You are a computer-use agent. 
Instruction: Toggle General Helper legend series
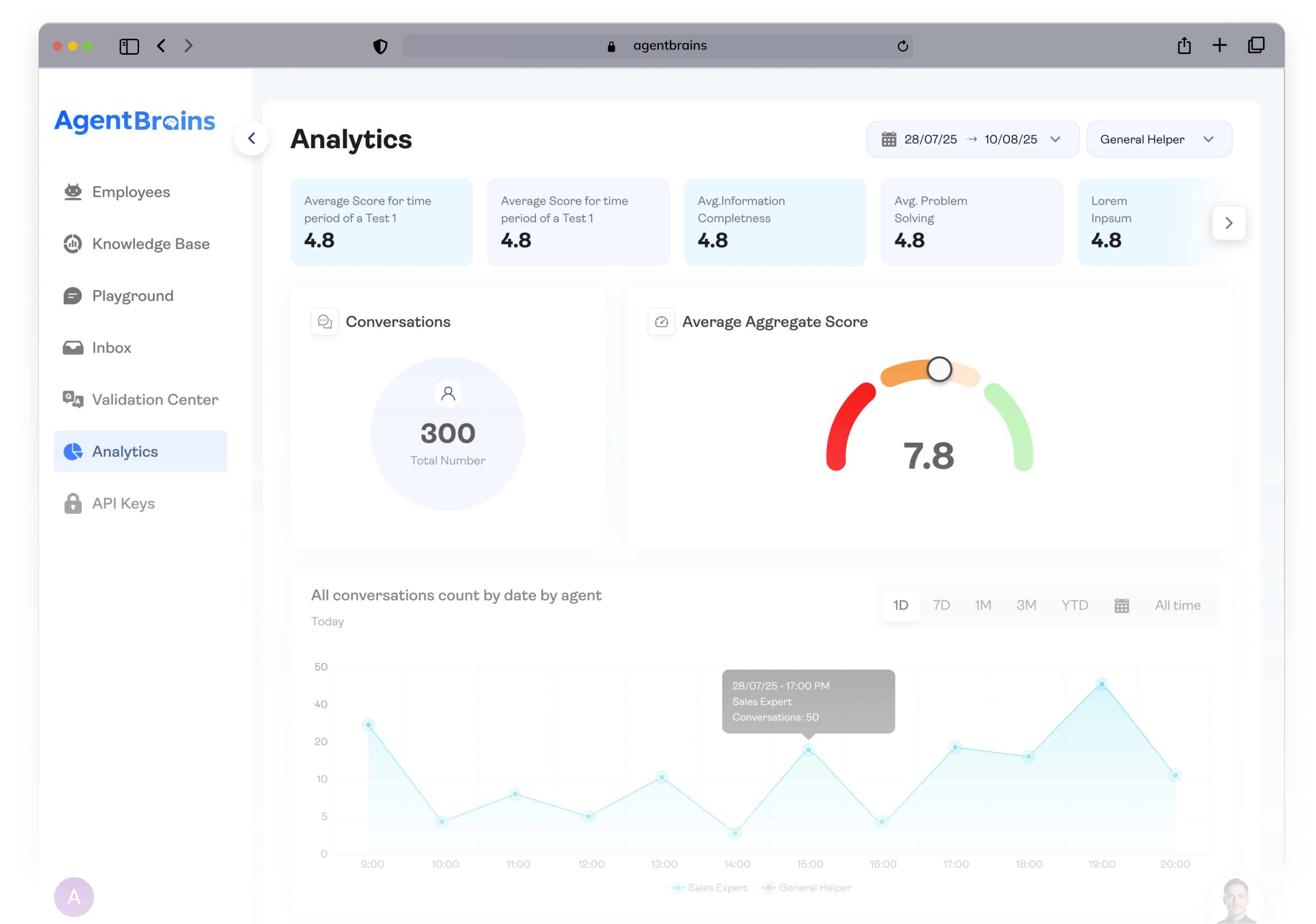[806, 888]
